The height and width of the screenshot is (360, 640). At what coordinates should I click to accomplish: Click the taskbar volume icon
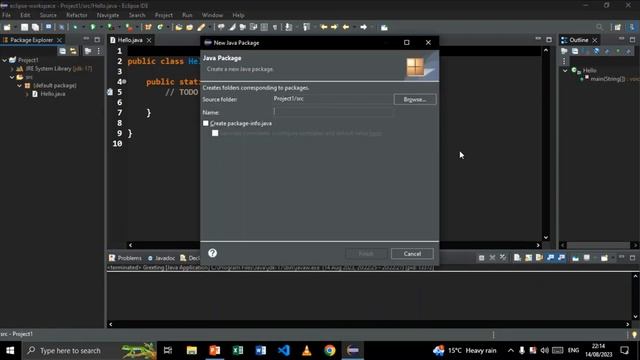click(x=544, y=350)
